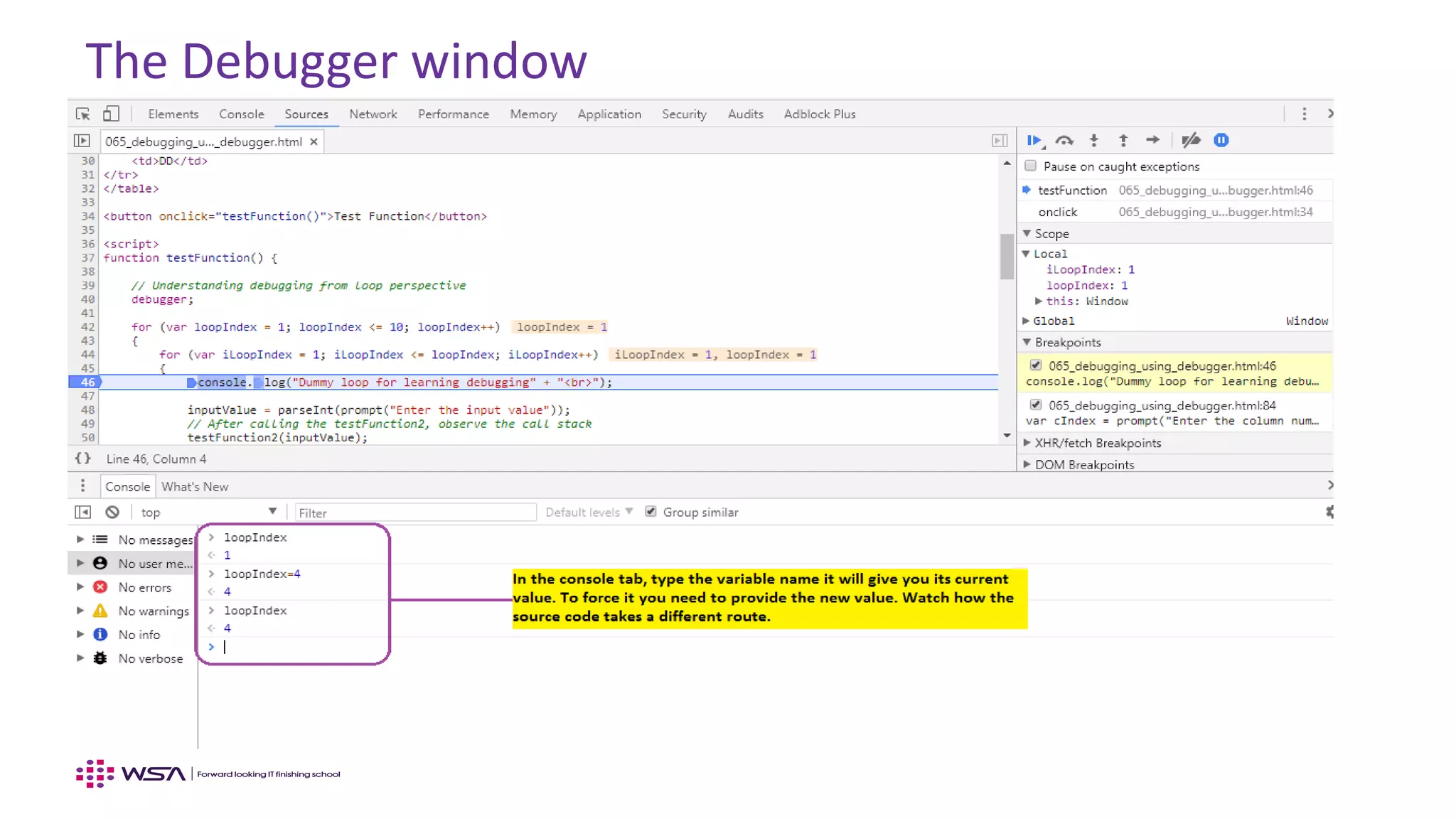The height and width of the screenshot is (819, 1456).
Task: Open the Audits tab
Action: point(746,114)
